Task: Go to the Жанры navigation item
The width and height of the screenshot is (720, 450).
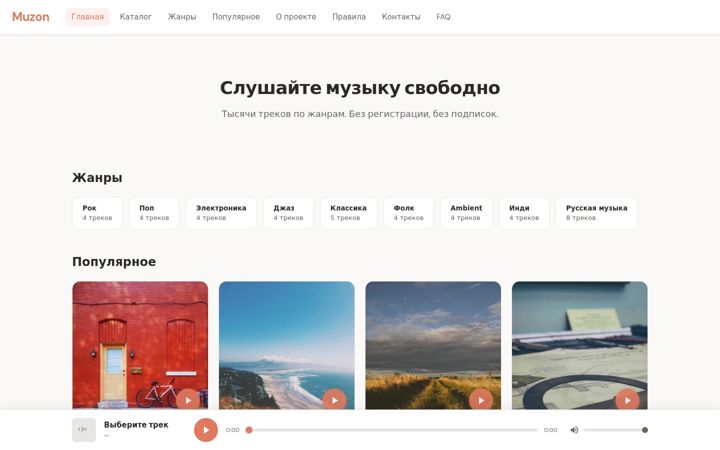Action: tap(182, 17)
